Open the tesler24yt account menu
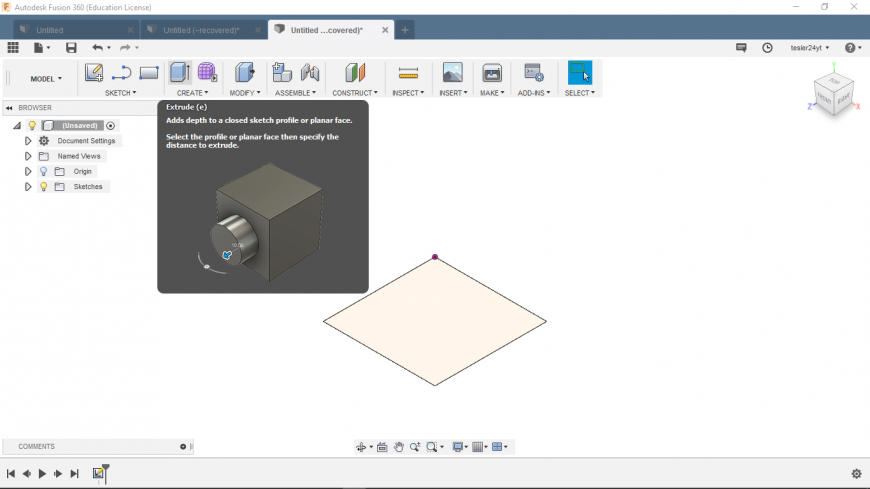This screenshot has height=489, width=870. 810,48
